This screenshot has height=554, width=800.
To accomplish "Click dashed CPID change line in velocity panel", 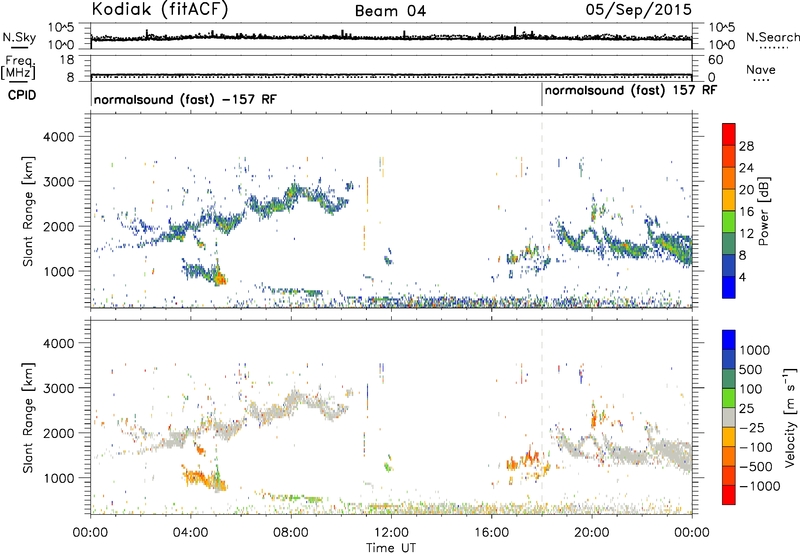I will [542, 417].
